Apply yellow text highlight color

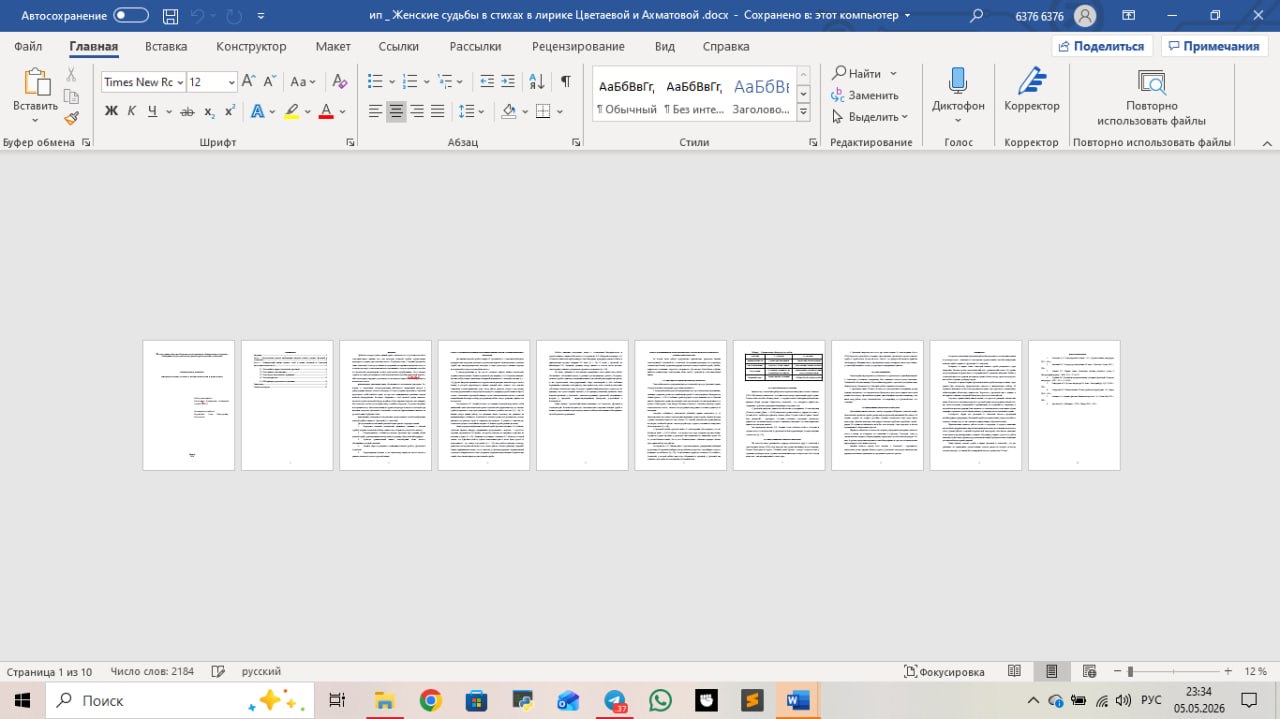[291, 111]
